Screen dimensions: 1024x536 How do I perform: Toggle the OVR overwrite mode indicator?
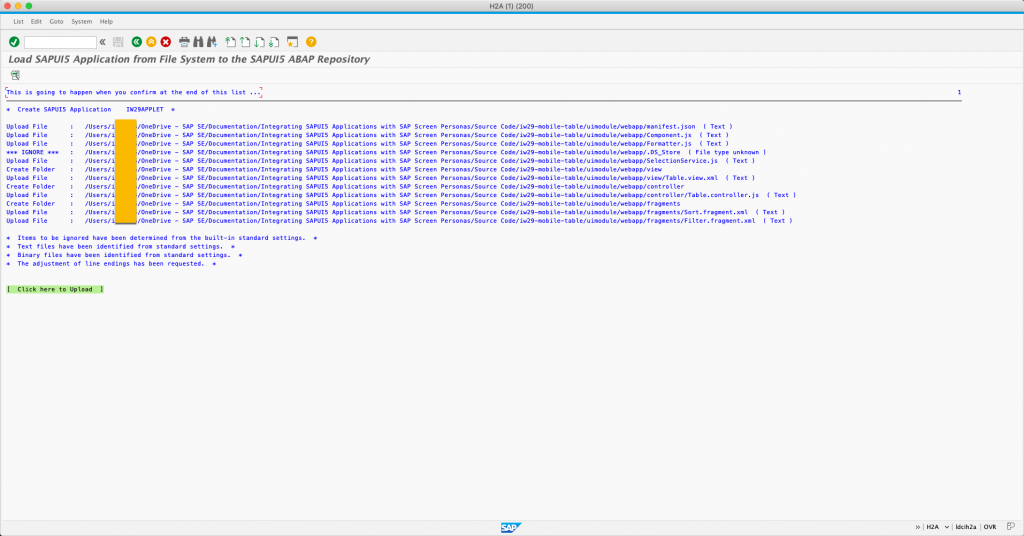(x=990, y=527)
